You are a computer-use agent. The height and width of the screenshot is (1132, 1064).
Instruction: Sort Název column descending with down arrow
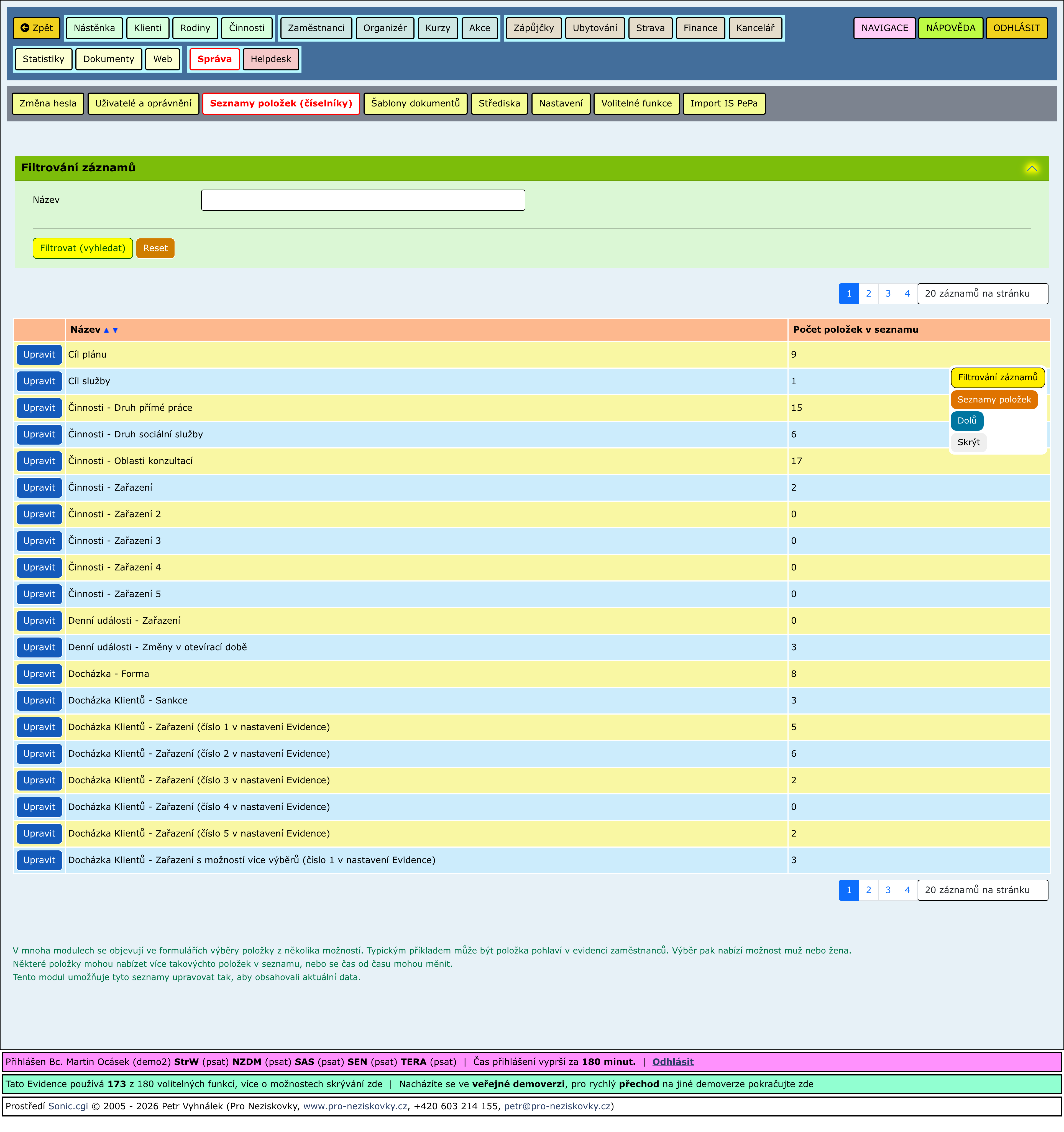coord(115,330)
